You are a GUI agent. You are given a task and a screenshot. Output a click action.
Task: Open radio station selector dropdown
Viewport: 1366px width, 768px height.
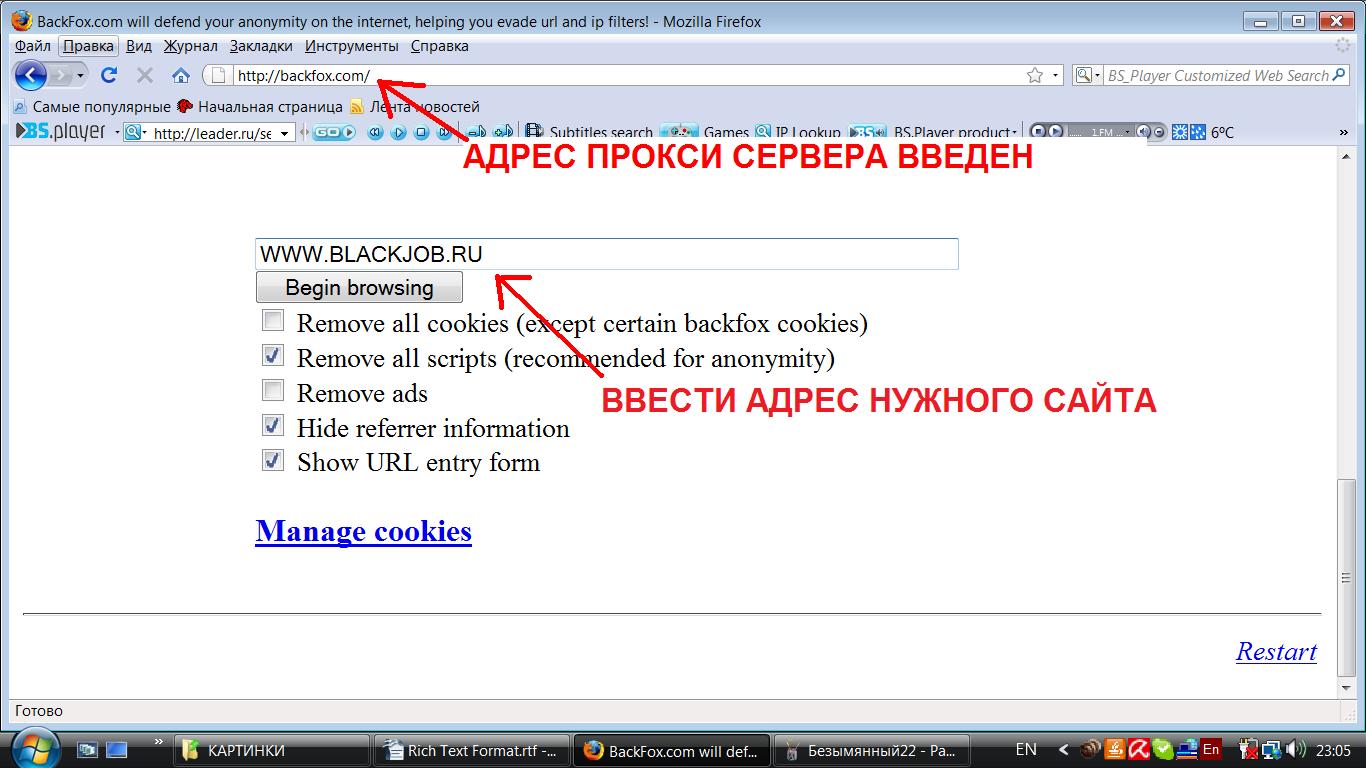1127,132
